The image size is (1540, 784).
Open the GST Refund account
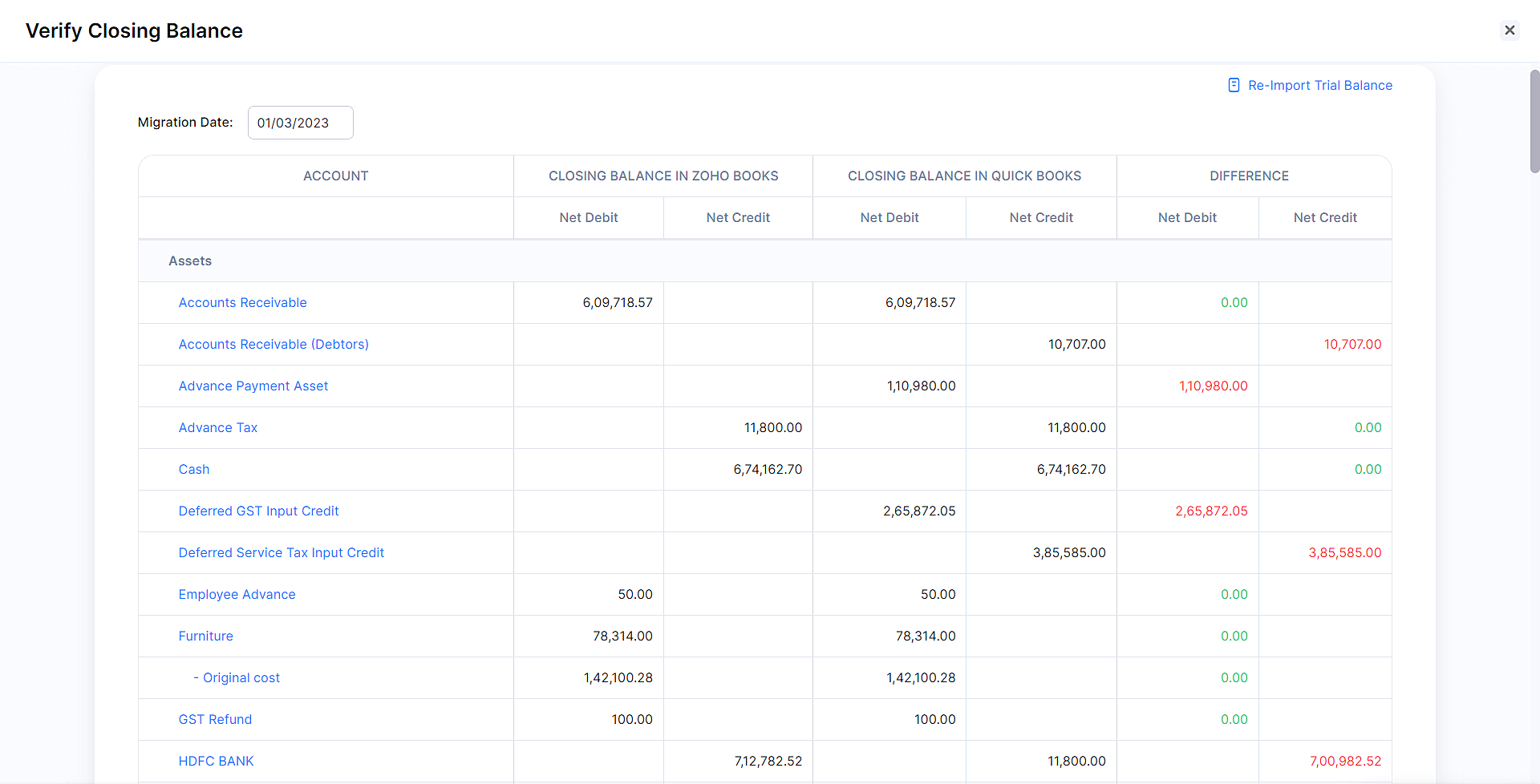coord(215,719)
